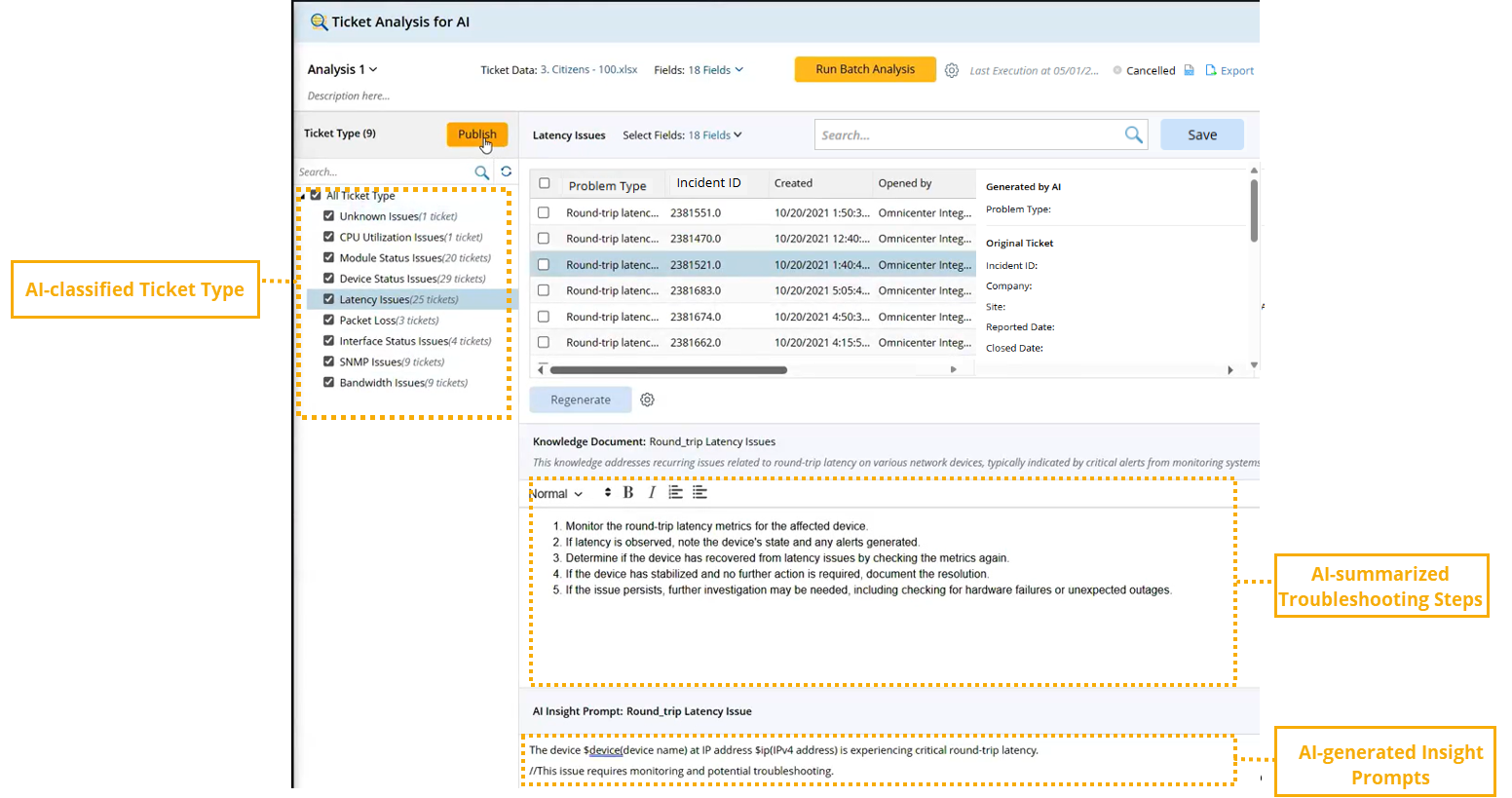Click the refresh icon in Ticket Type panel
1512x798 pixels.
pos(506,171)
